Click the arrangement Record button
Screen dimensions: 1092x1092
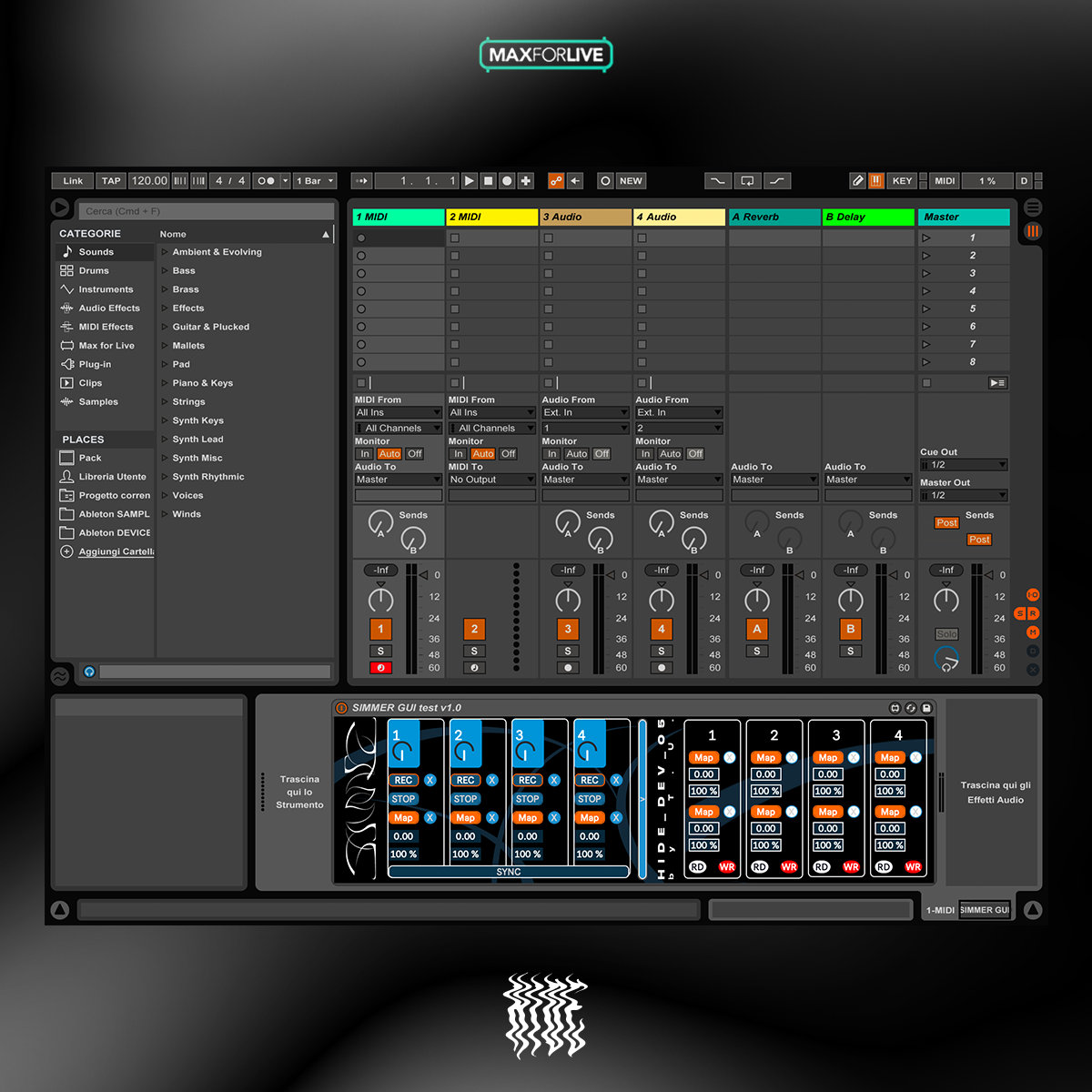(507, 181)
